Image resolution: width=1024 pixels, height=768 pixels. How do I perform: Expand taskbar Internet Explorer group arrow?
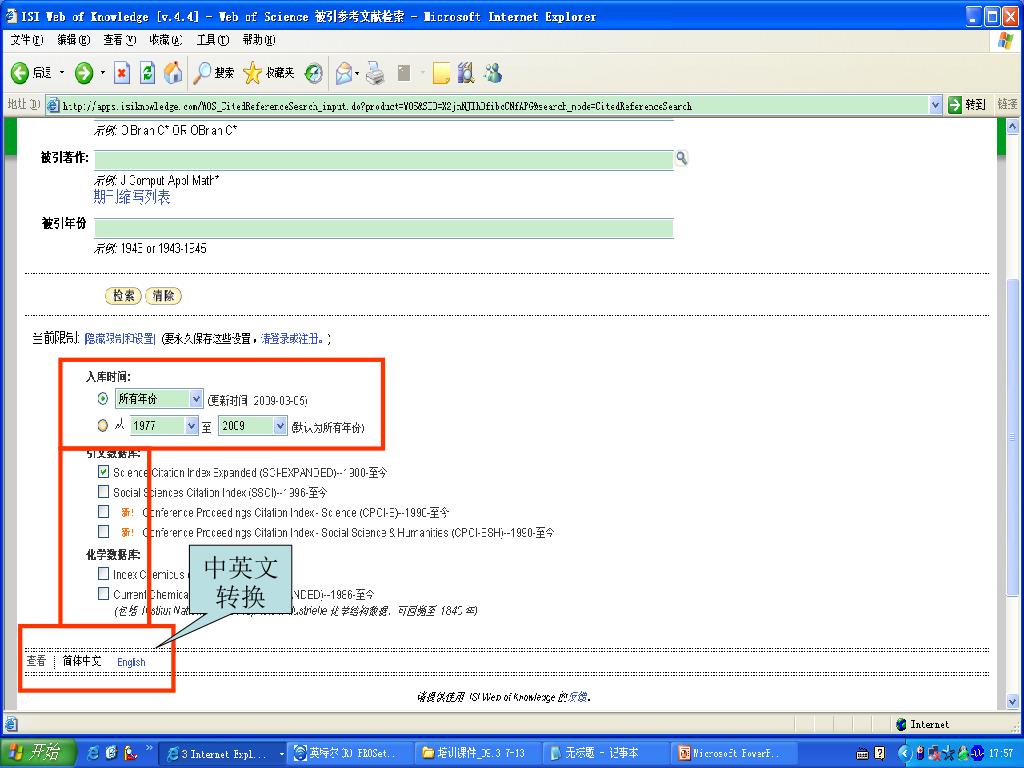click(x=281, y=754)
